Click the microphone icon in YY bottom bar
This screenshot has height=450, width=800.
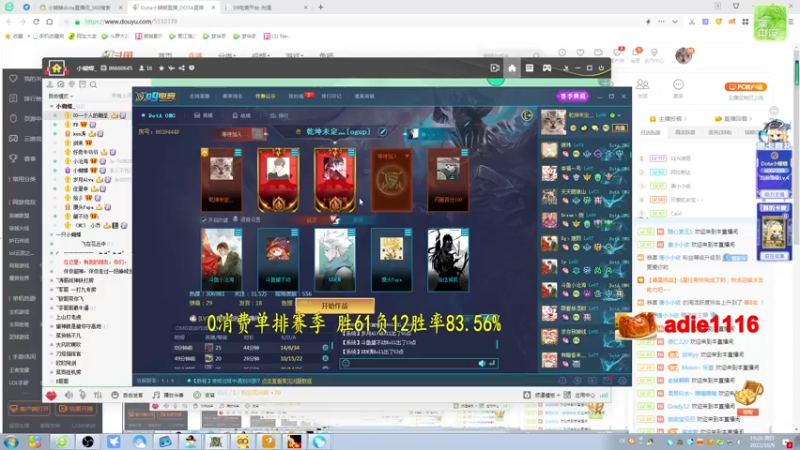pyautogui.click(x=83, y=395)
